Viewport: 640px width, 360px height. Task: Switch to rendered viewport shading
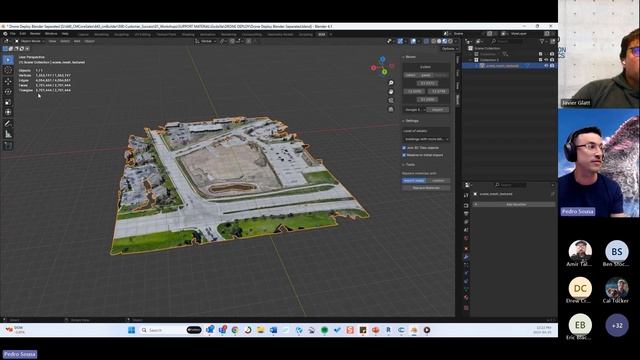(x=451, y=41)
